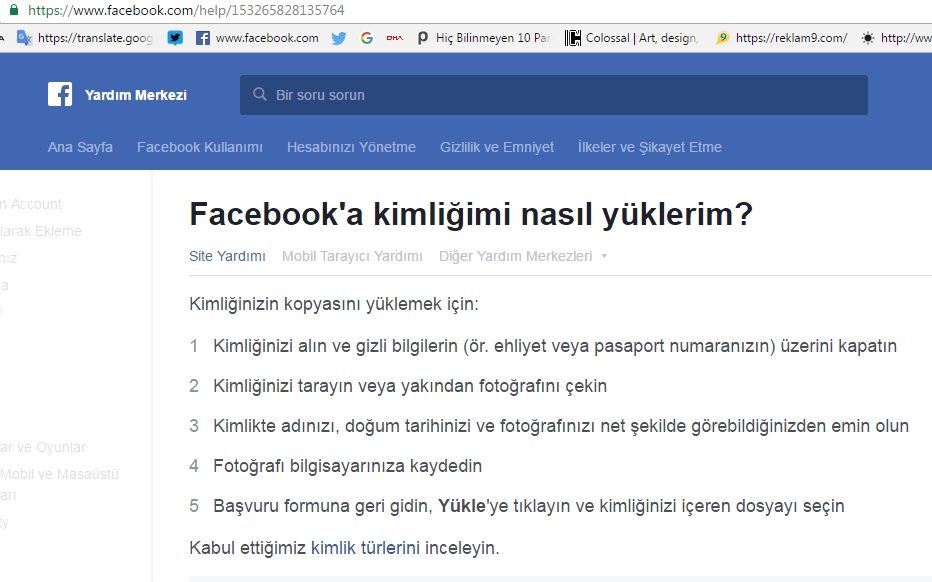Select the Site Yardımı tab
Screen dimensions: 932x582
point(227,256)
